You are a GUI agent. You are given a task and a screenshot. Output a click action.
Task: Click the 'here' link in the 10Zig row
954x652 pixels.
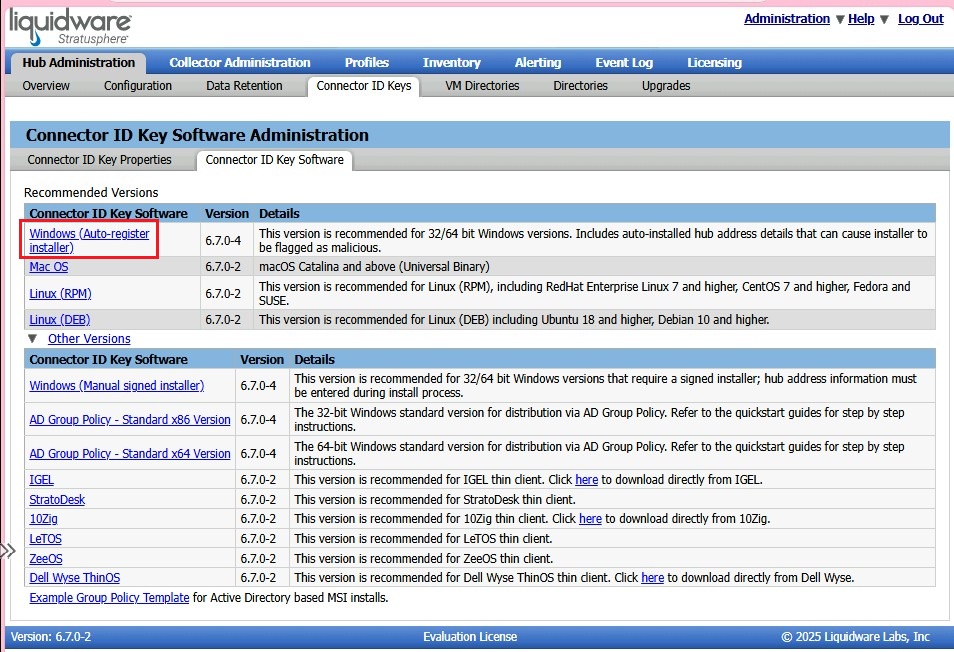coord(590,519)
